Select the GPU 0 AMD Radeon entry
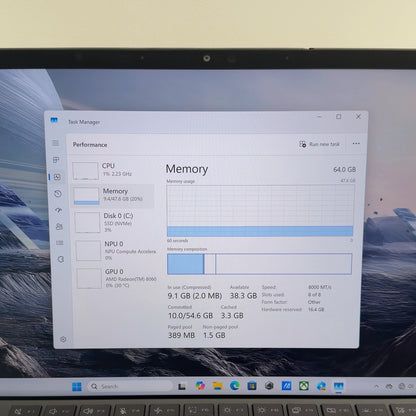The width and height of the screenshot is (416, 416). tap(116, 278)
